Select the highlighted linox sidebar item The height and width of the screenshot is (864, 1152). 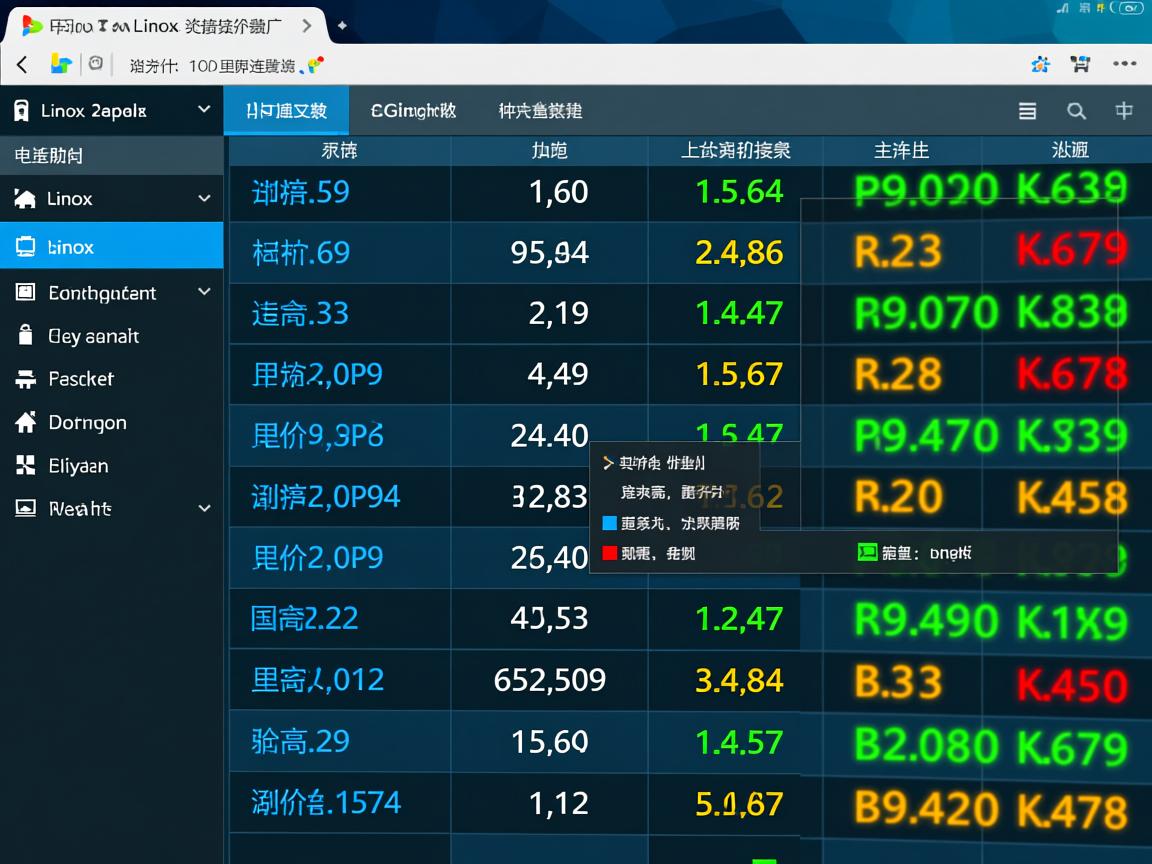(x=111, y=246)
